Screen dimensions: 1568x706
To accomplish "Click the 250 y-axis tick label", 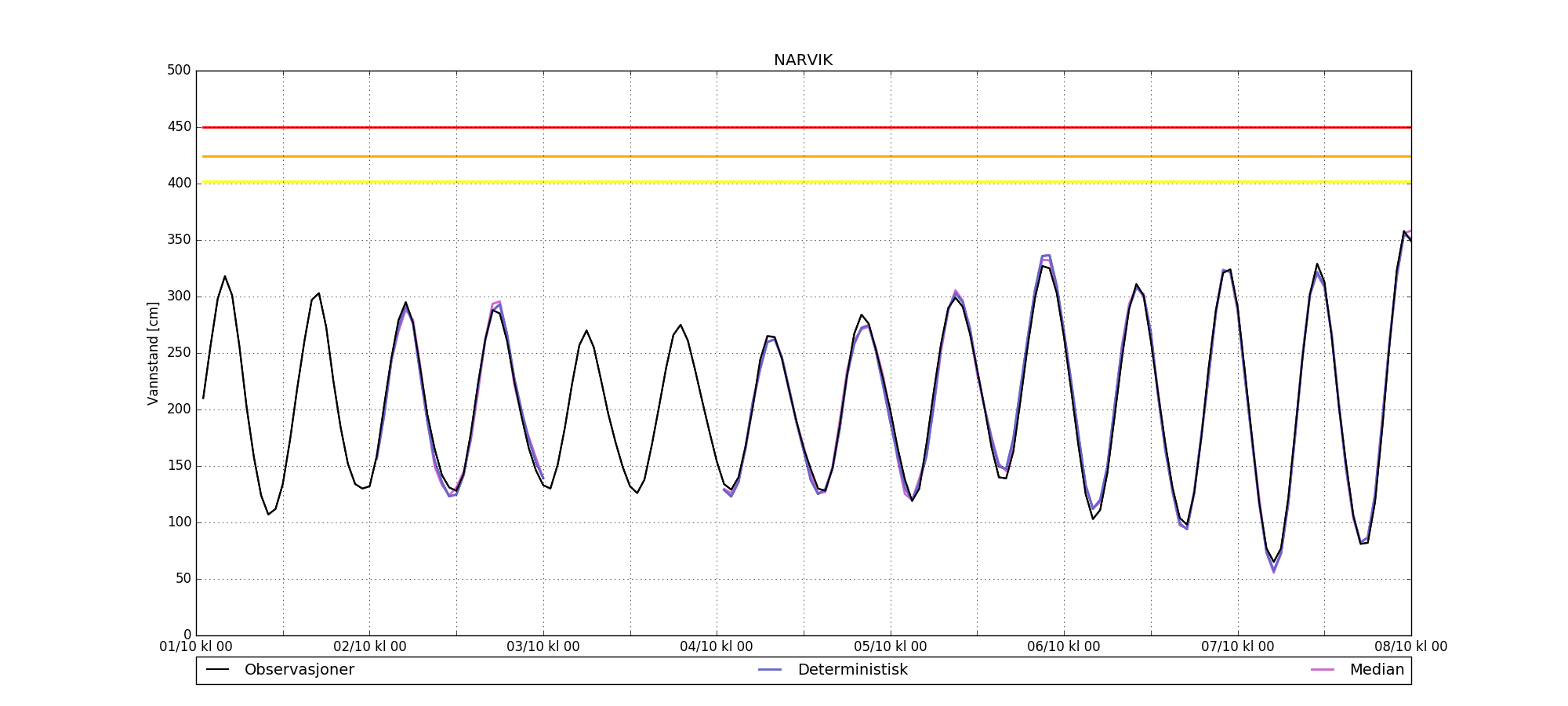I will point(179,353).
